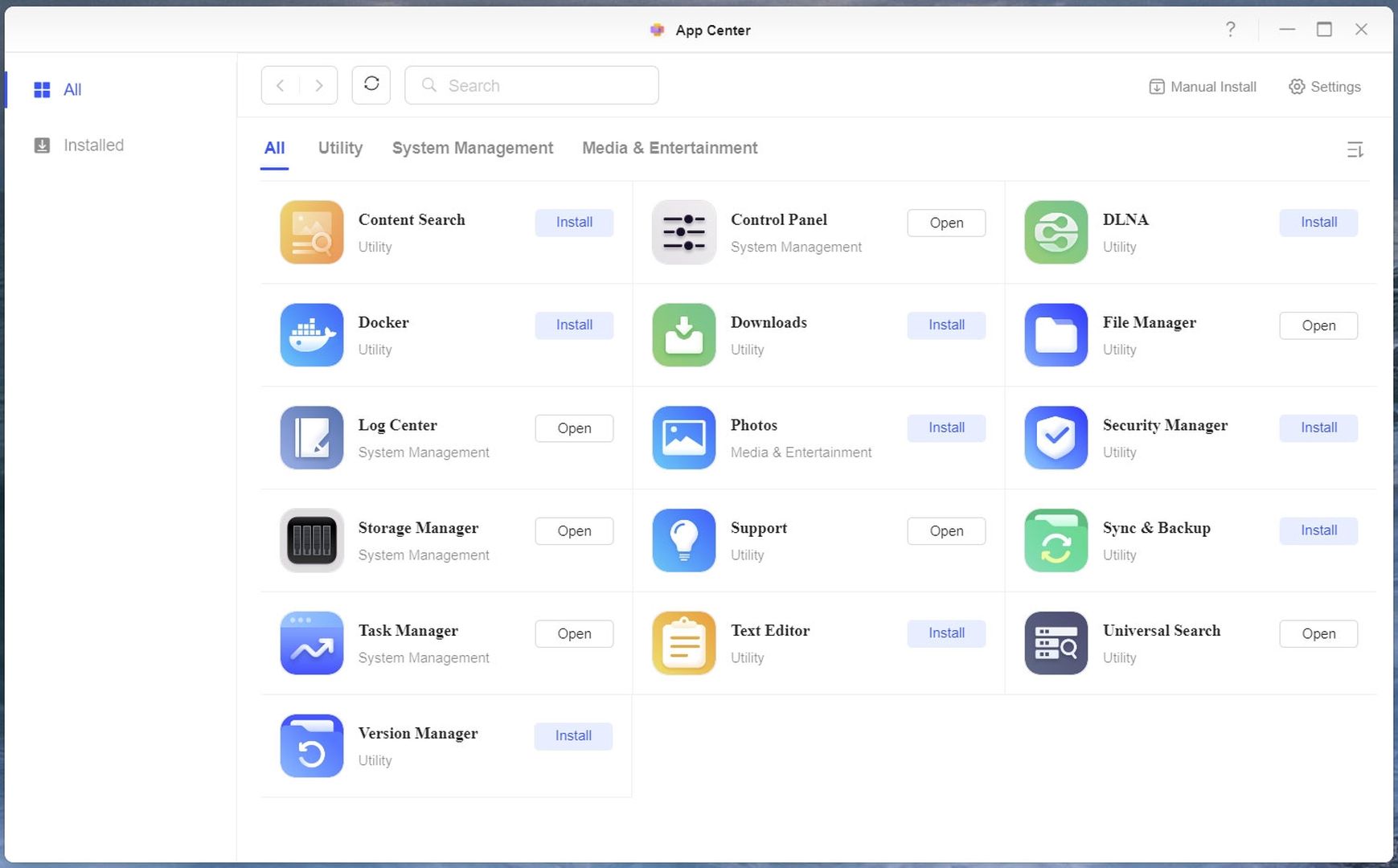Click the Sync & Backup title text
Image resolution: width=1398 pixels, height=868 pixels.
[x=1157, y=528]
